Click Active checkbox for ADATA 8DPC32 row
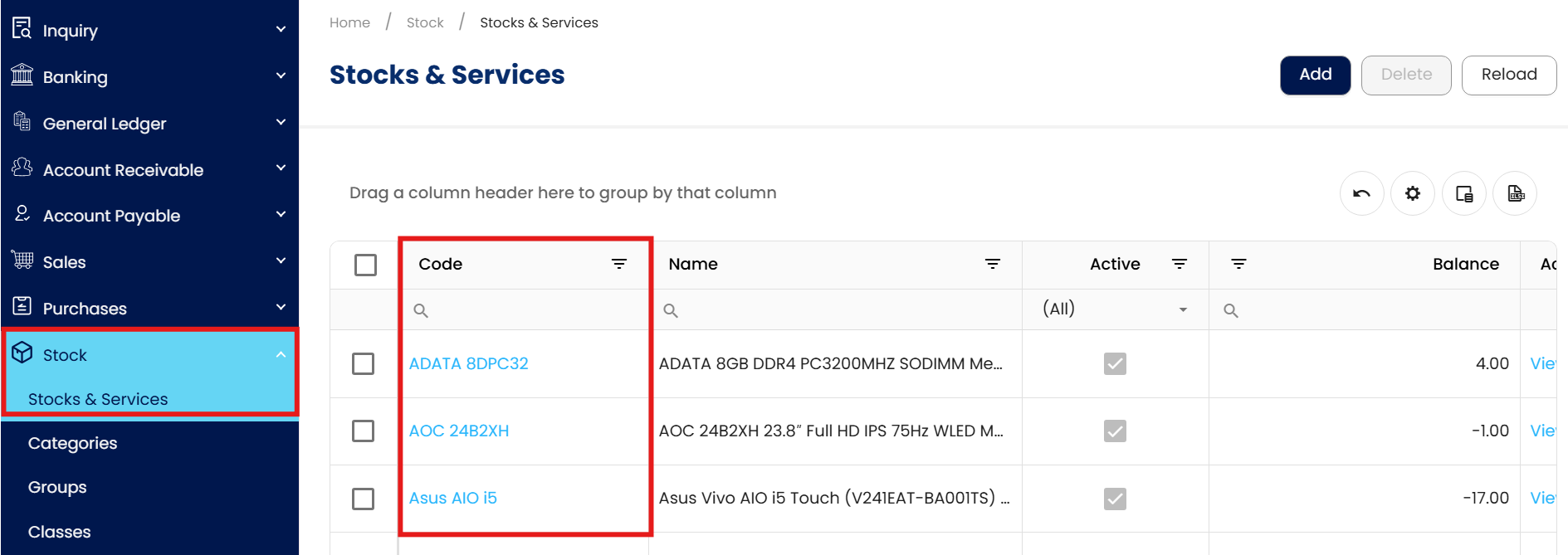The width and height of the screenshot is (1568, 555). pyautogui.click(x=1115, y=364)
